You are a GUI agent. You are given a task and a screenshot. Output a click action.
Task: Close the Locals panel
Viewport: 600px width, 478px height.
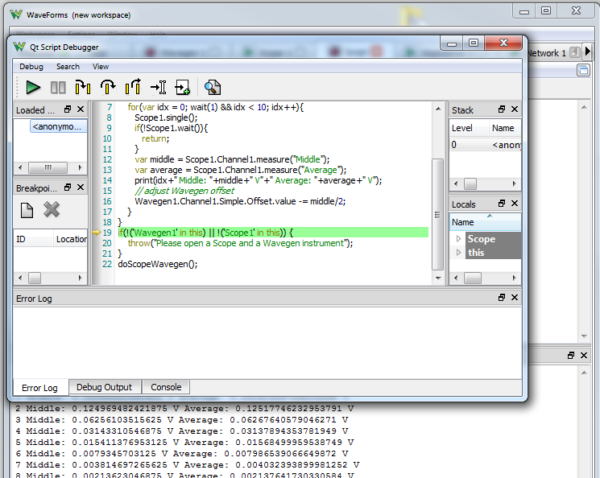[515, 204]
